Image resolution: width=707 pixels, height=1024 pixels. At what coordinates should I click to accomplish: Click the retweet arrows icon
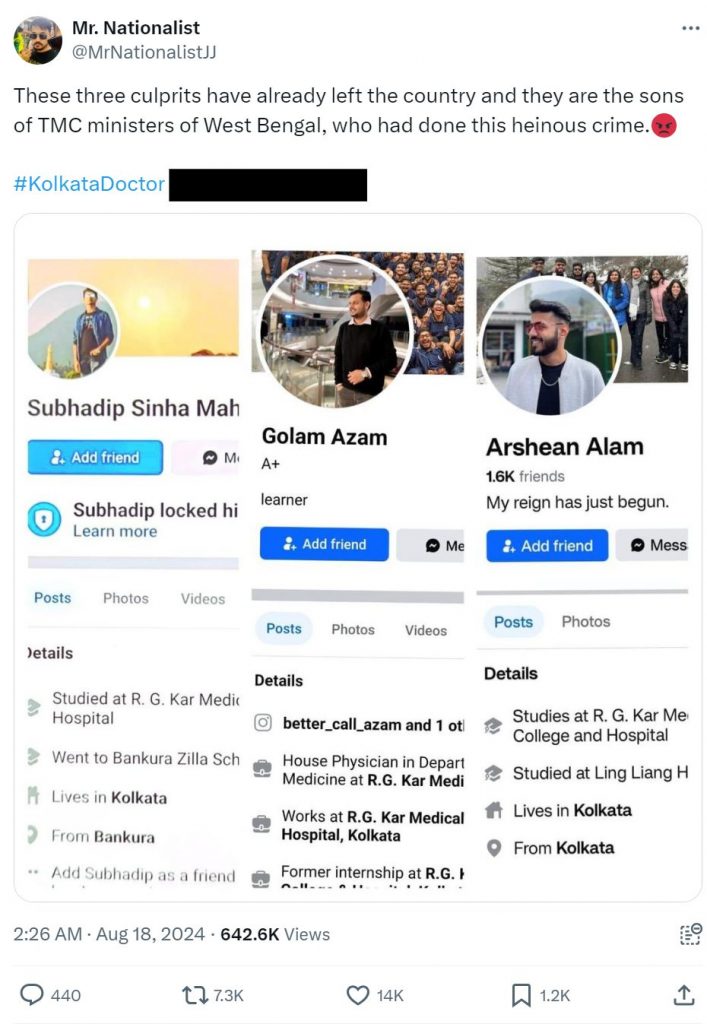pos(191,995)
